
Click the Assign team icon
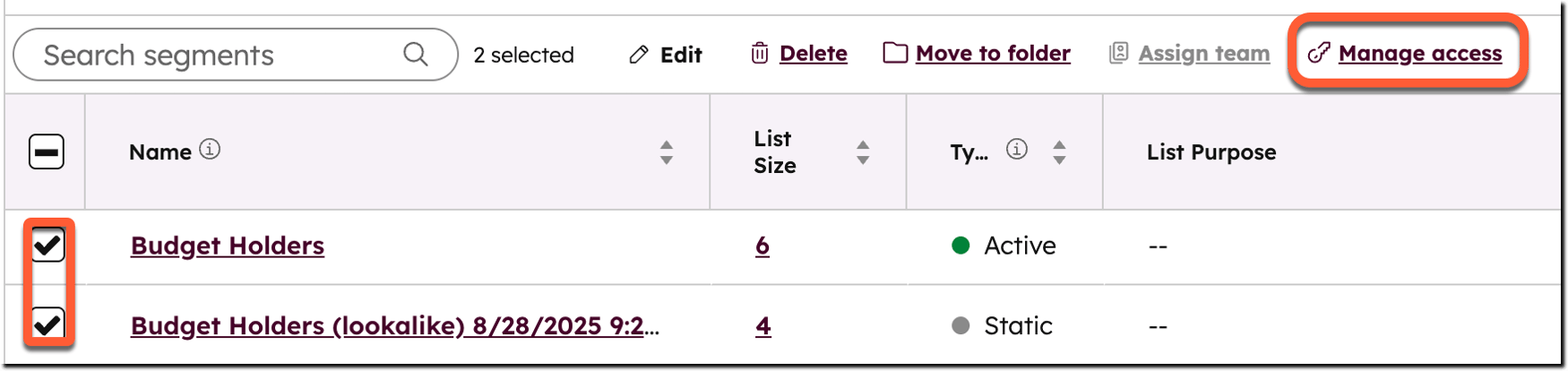(1118, 53)
